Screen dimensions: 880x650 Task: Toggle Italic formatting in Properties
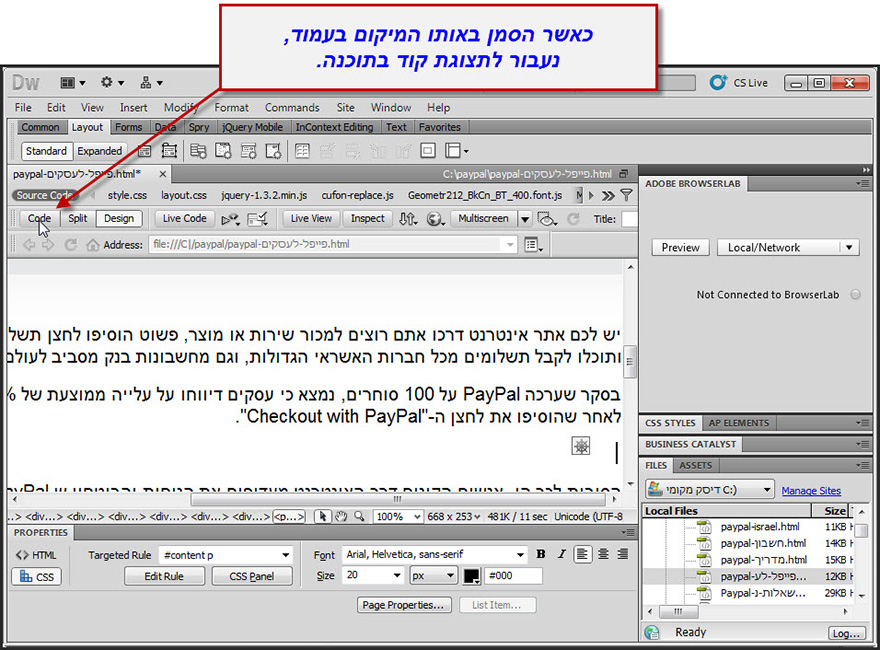tap(561, 555)
